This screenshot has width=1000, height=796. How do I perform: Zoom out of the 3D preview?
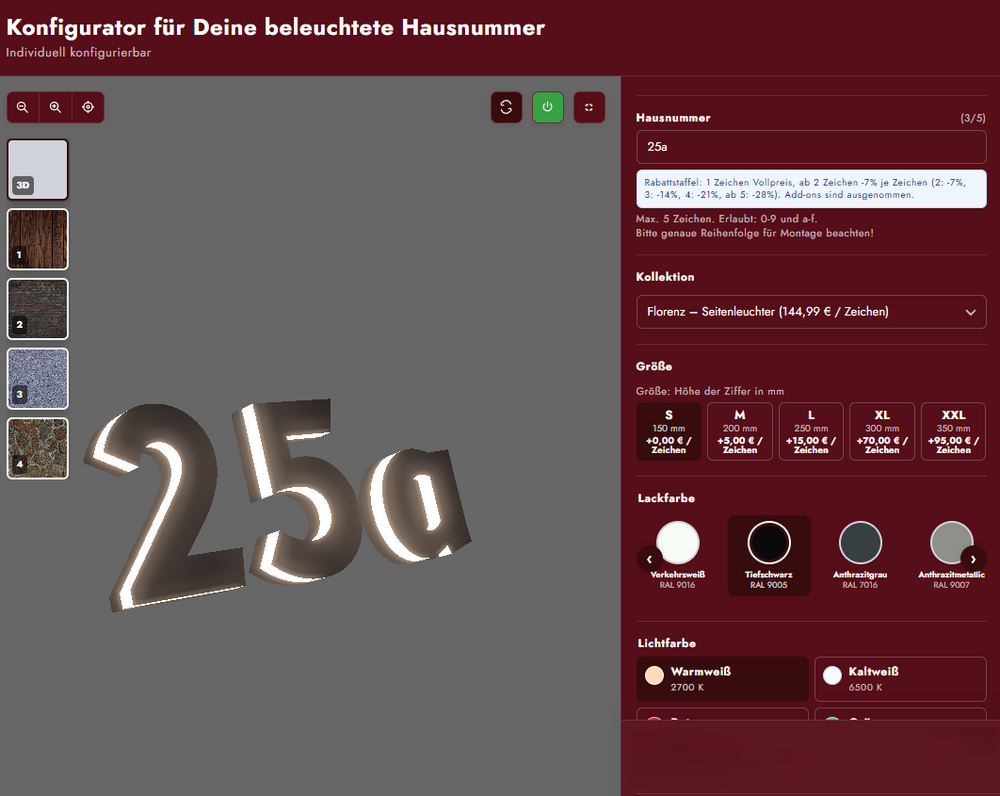point(22,107)
